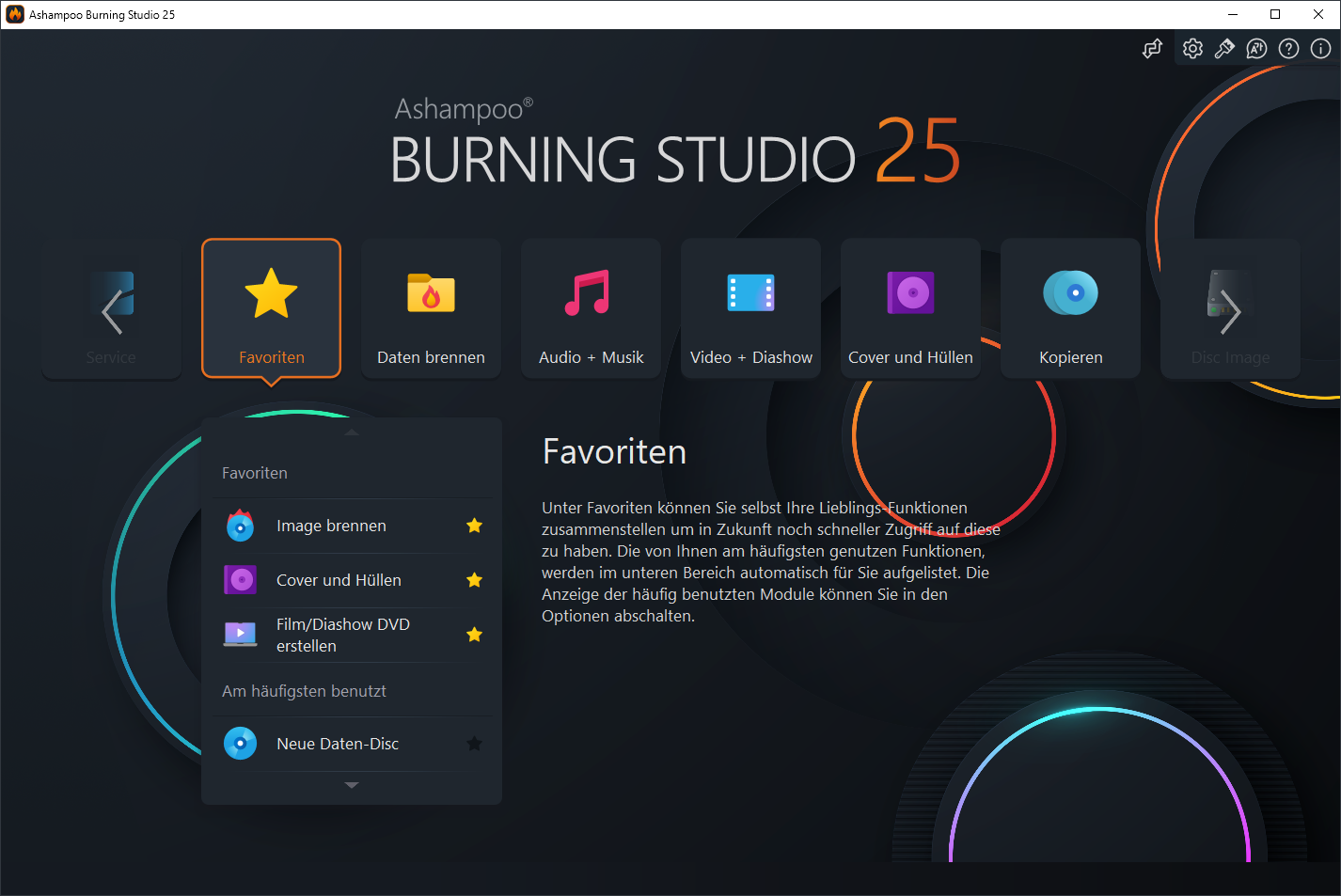Select the Kopieren tile
Viewport: 1341px width, 896px height.
point(1070,308)
